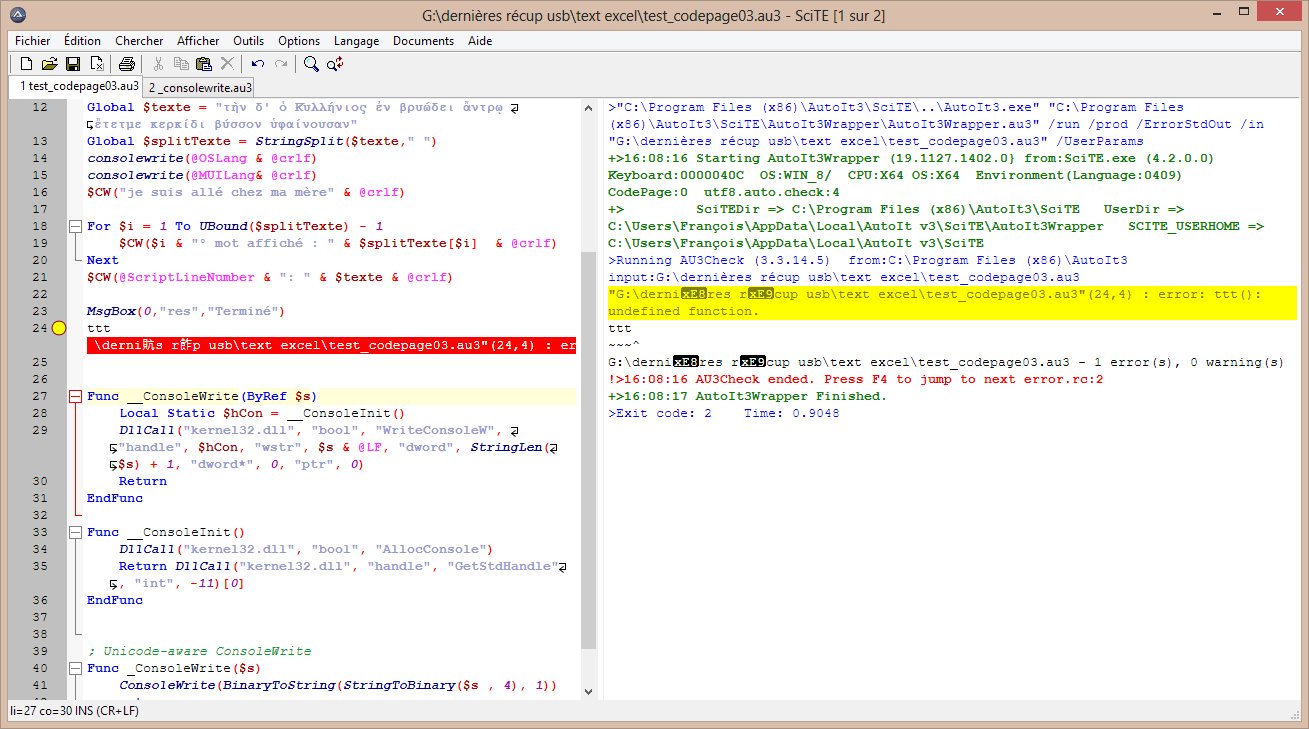The image size is (1309, 729).
Task: Open a file with the folder icon
Action: click(x=49, y=64)
